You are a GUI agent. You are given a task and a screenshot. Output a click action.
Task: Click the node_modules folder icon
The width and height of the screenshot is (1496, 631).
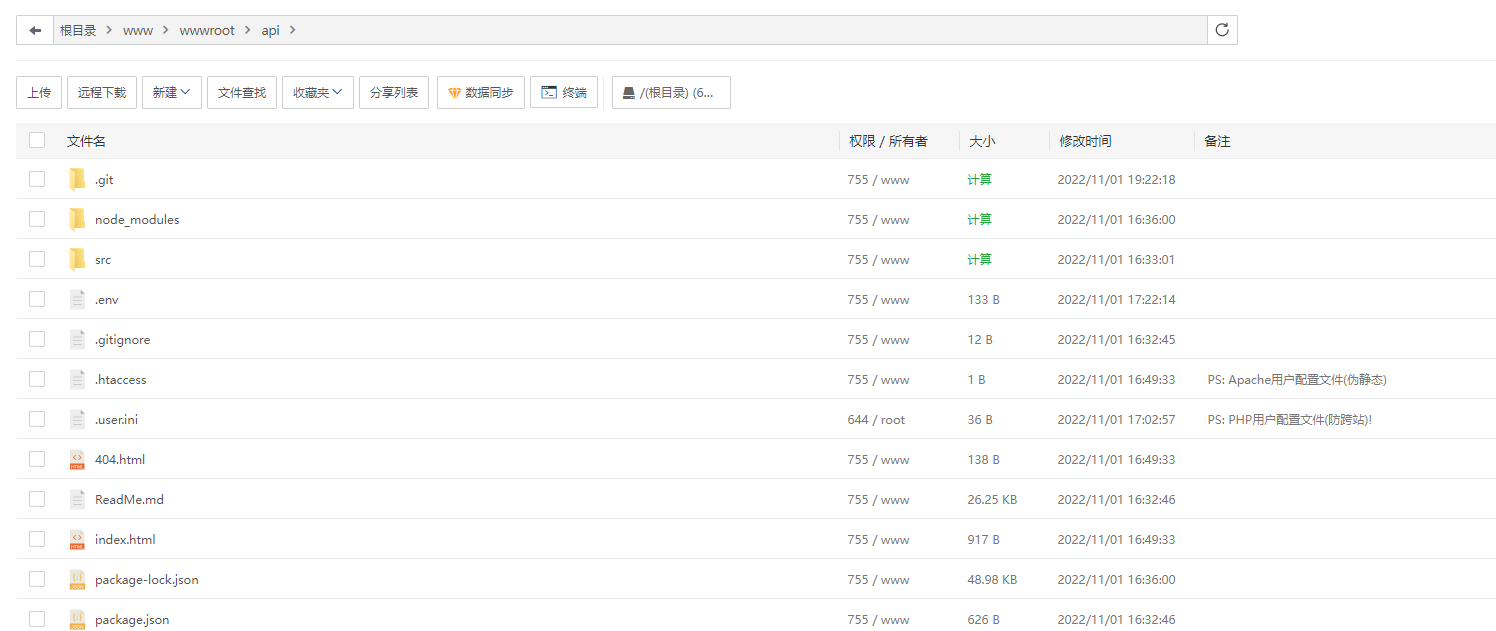(x=78, y=219)
